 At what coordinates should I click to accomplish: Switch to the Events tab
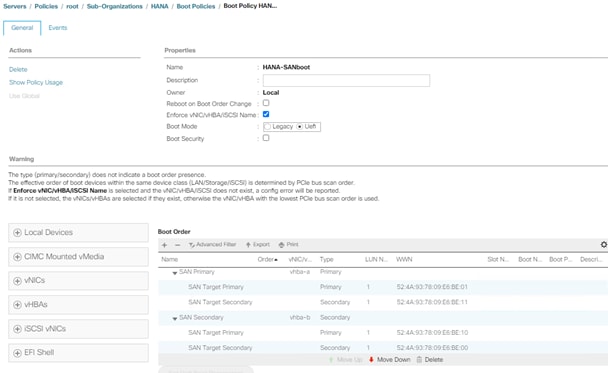click(58, 28)
